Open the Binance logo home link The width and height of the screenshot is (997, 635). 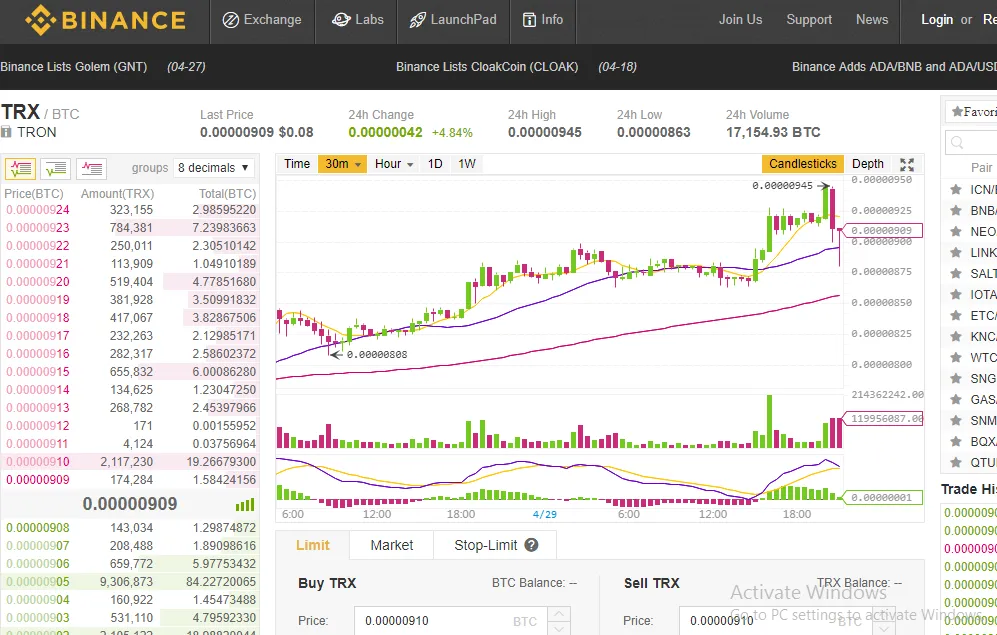pos(106,20)
